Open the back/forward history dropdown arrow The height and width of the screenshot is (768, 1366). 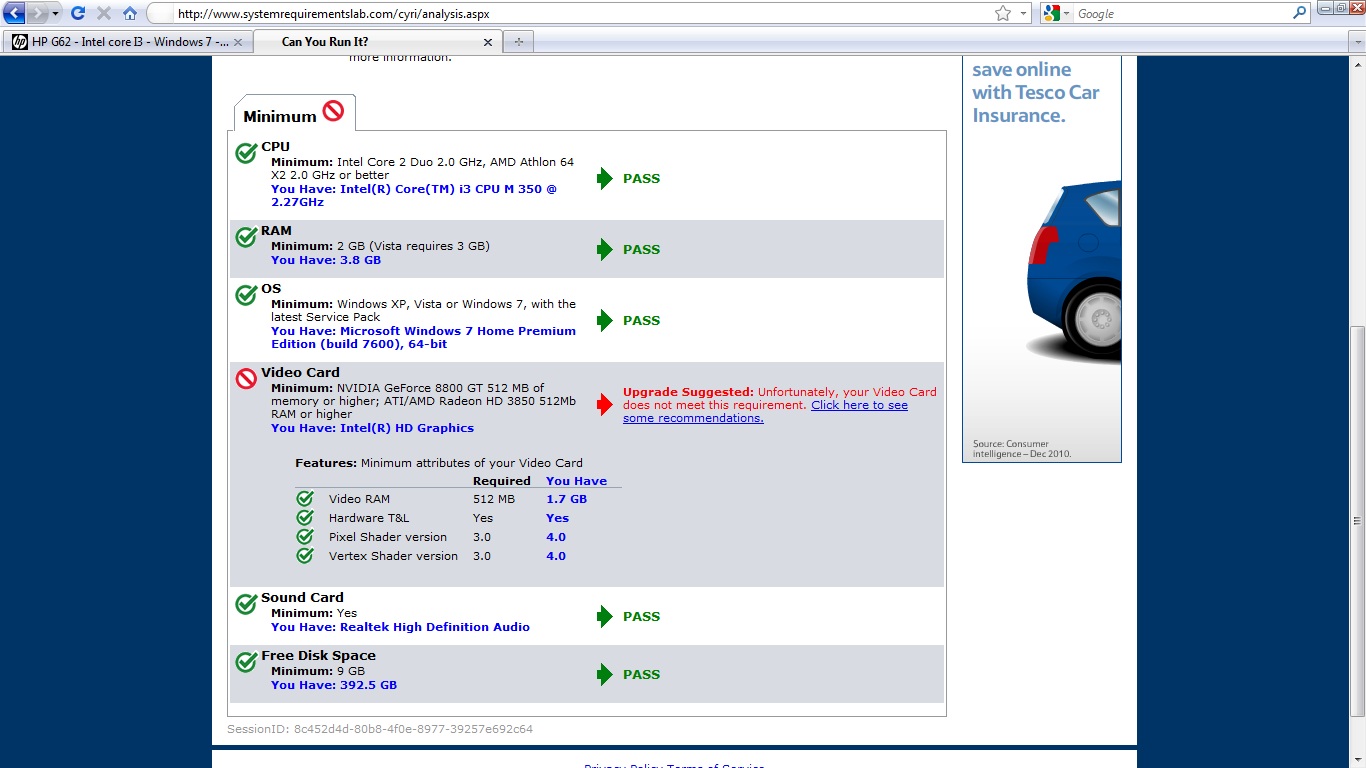pos(55,14)
